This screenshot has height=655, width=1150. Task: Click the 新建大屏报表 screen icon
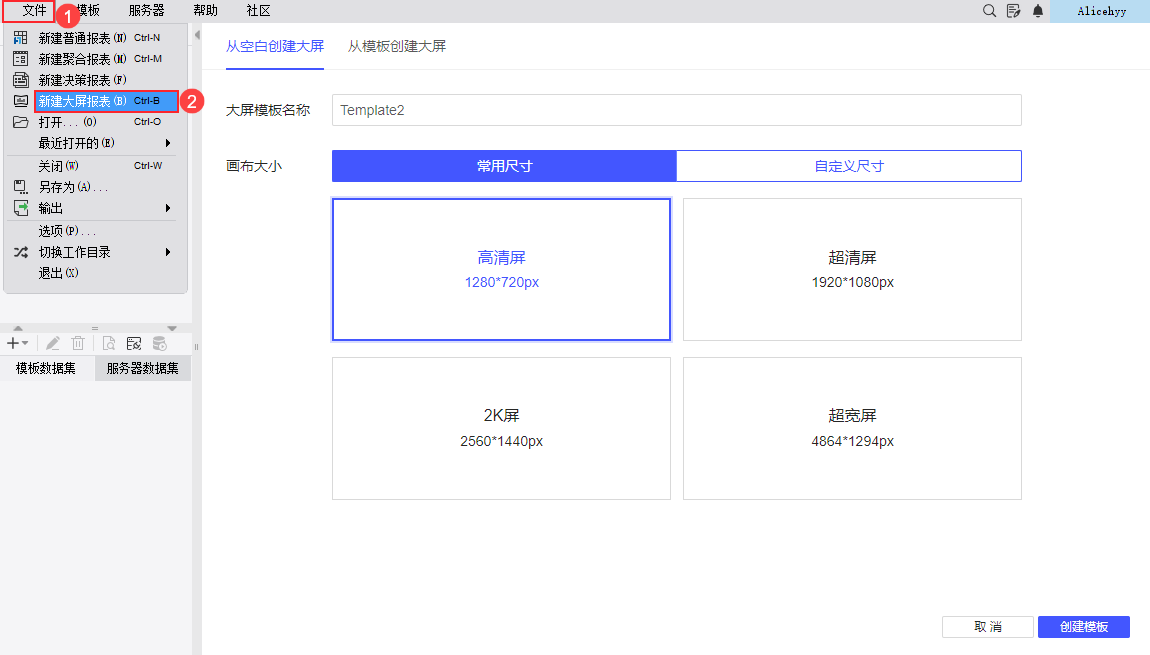click(21, 100)
